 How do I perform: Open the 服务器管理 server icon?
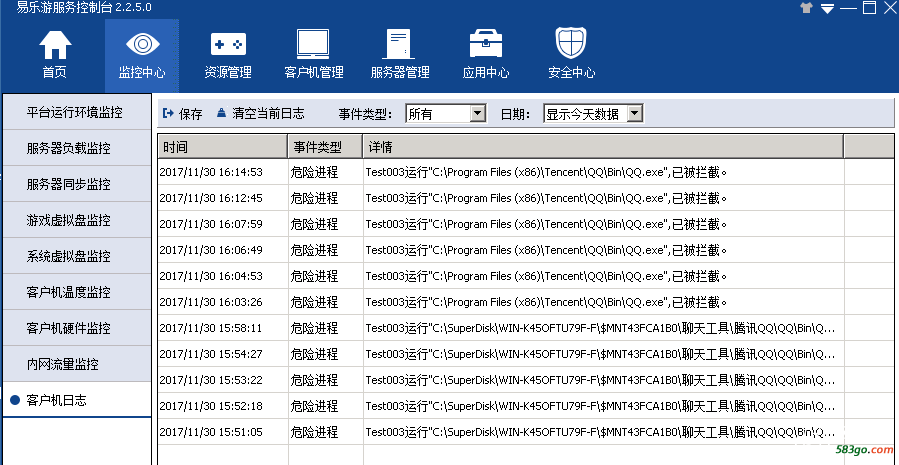400,44
